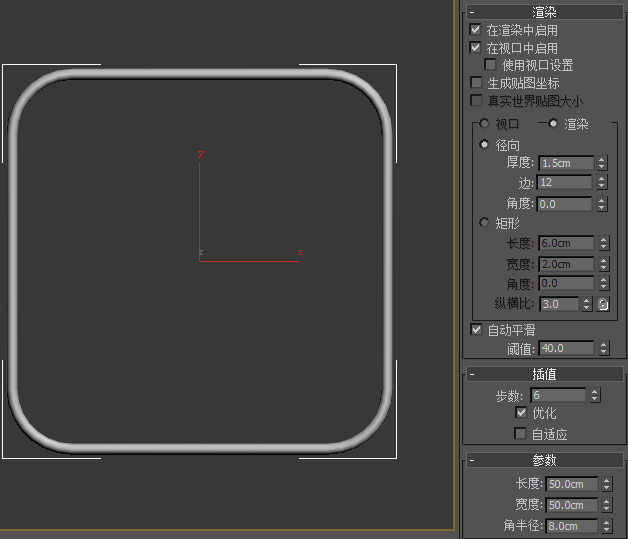Viewport: 628px width, 539px height.
Task: Collapse the 渲染 rollout header
Action: pos(545,12)
